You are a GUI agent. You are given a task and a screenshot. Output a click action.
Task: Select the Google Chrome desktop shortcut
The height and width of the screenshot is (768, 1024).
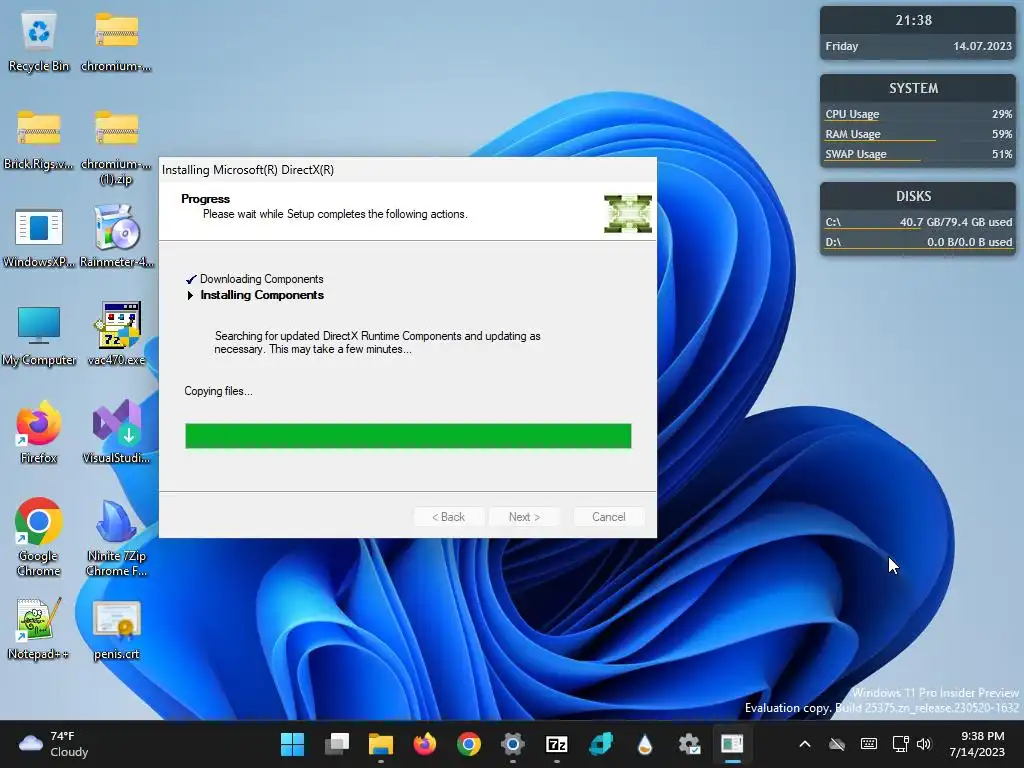[x=39, y=537]
